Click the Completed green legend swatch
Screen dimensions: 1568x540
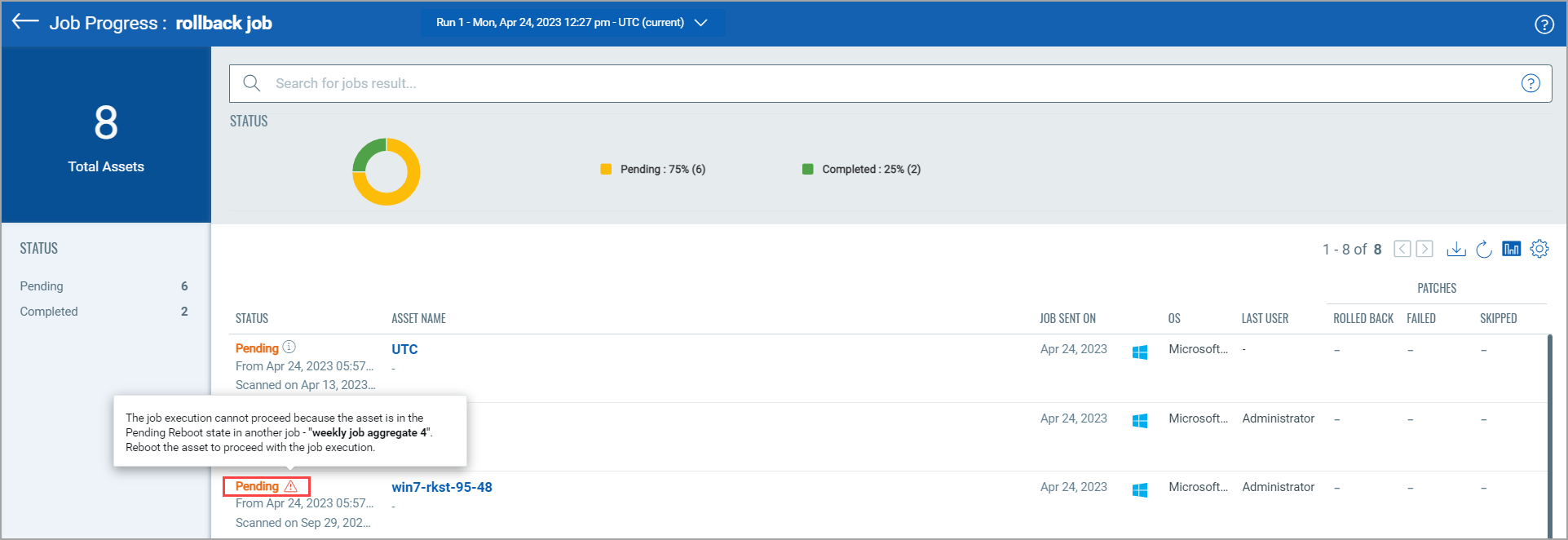click(807, 169)
